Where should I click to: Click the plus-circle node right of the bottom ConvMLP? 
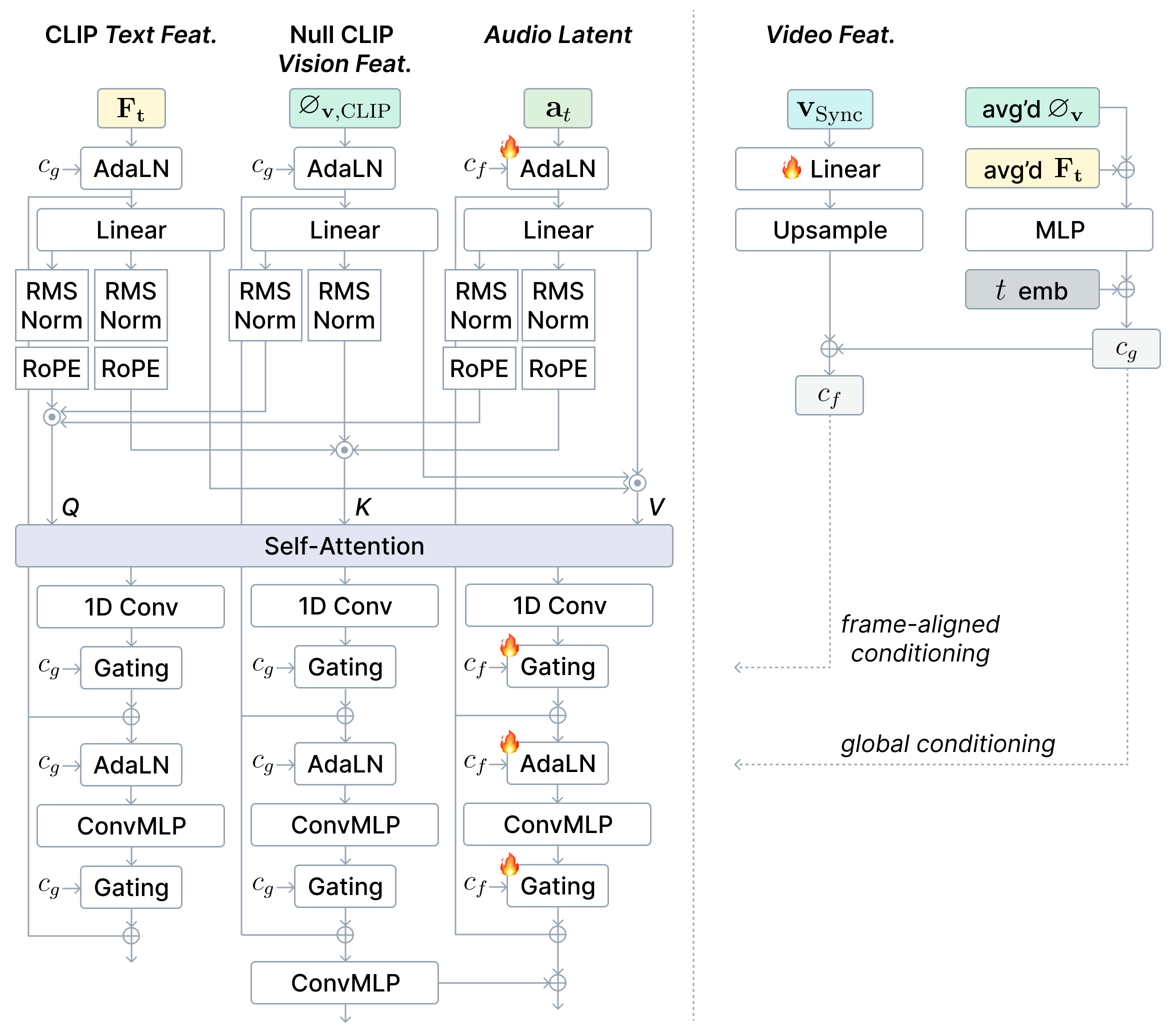coord(557,982)
